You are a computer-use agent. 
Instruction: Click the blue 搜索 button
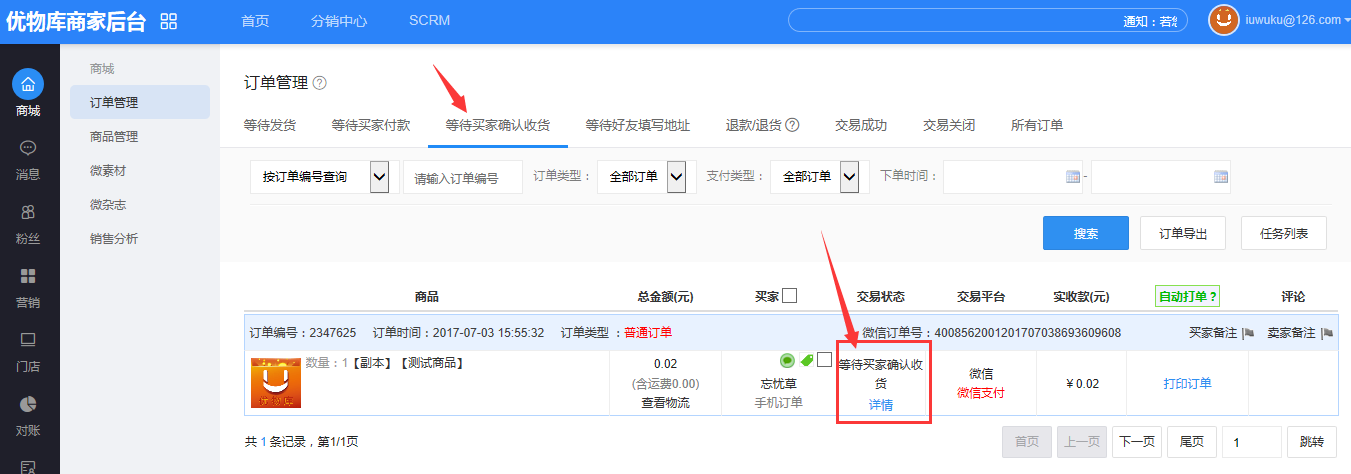pyautogui.click(x=1085, y=233)
